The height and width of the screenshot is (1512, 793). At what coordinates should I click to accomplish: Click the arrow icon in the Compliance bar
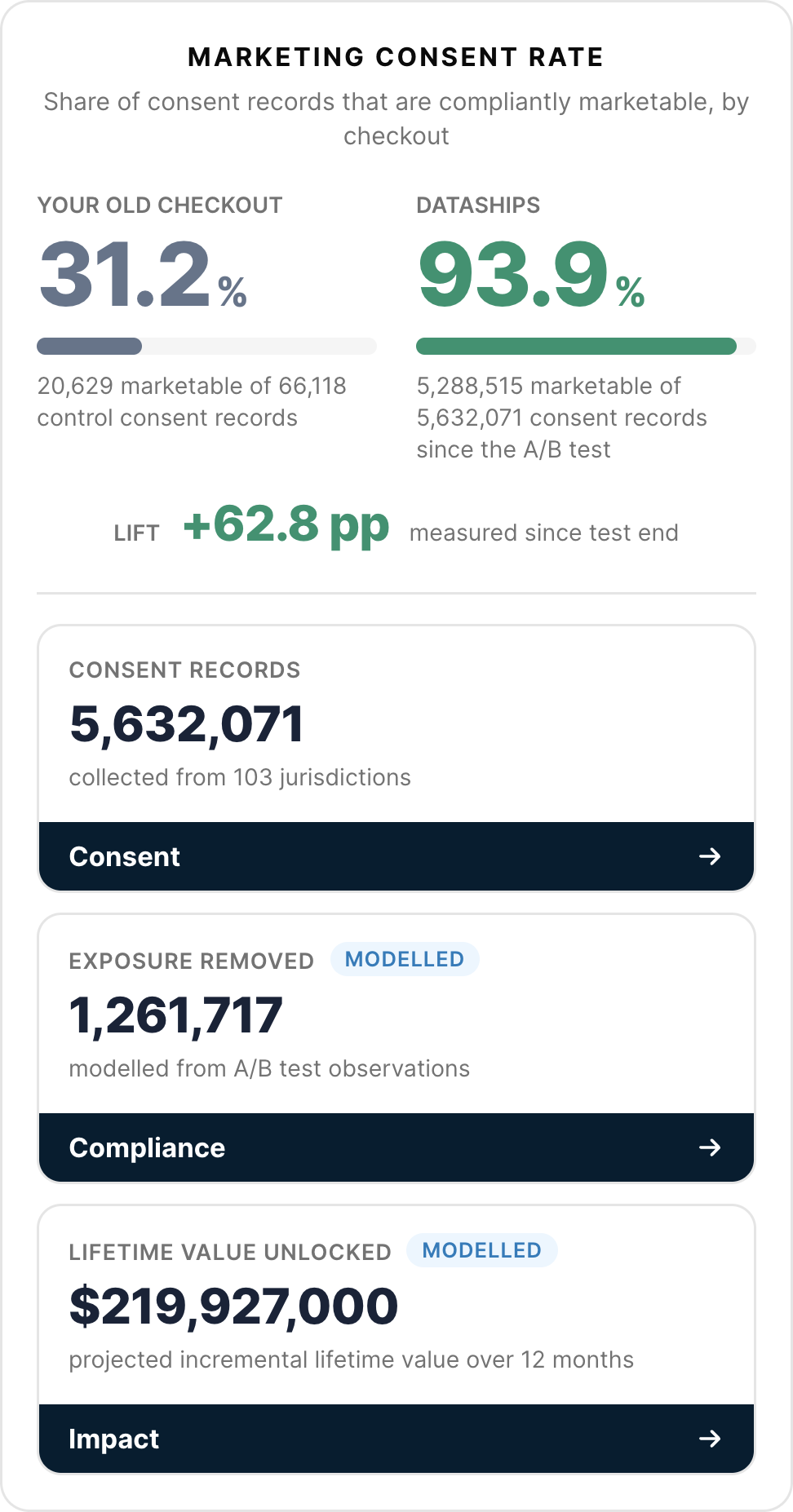[710, 1147]
